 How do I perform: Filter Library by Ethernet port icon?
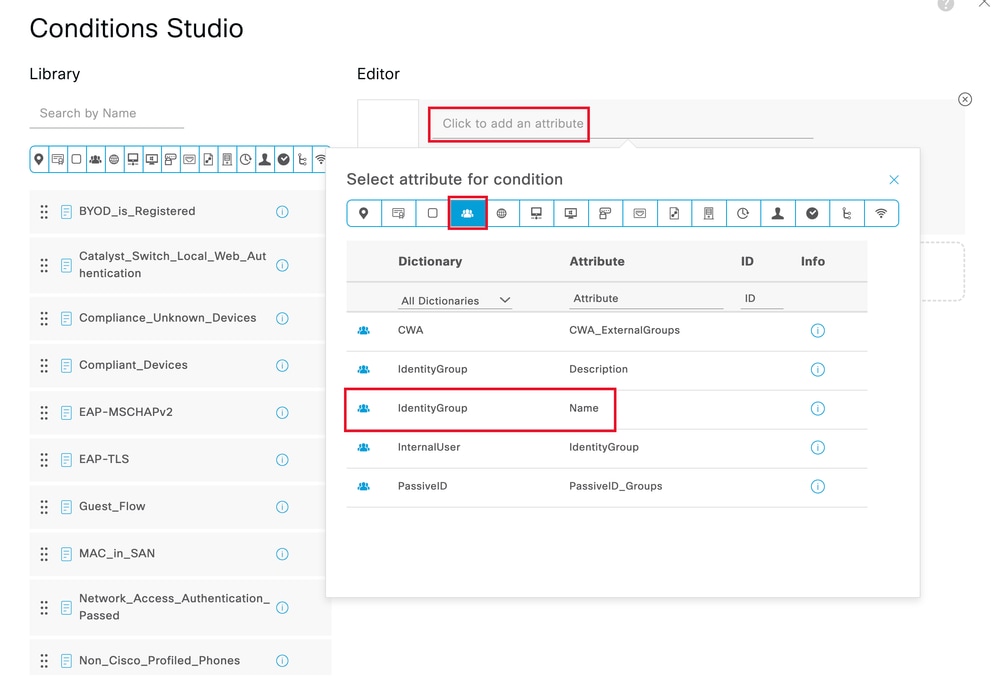coord(189,159)
